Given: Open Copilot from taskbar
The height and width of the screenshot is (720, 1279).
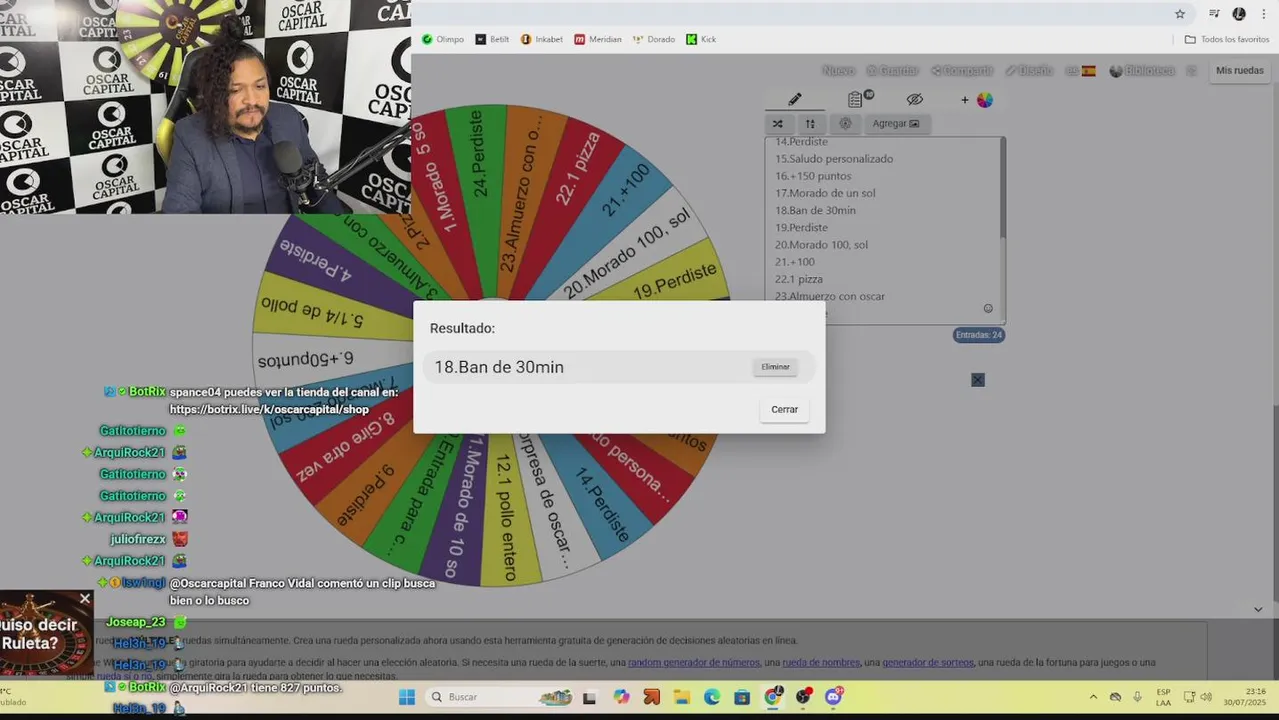Looking at the screenshot, I should click(x=621, y=697).
